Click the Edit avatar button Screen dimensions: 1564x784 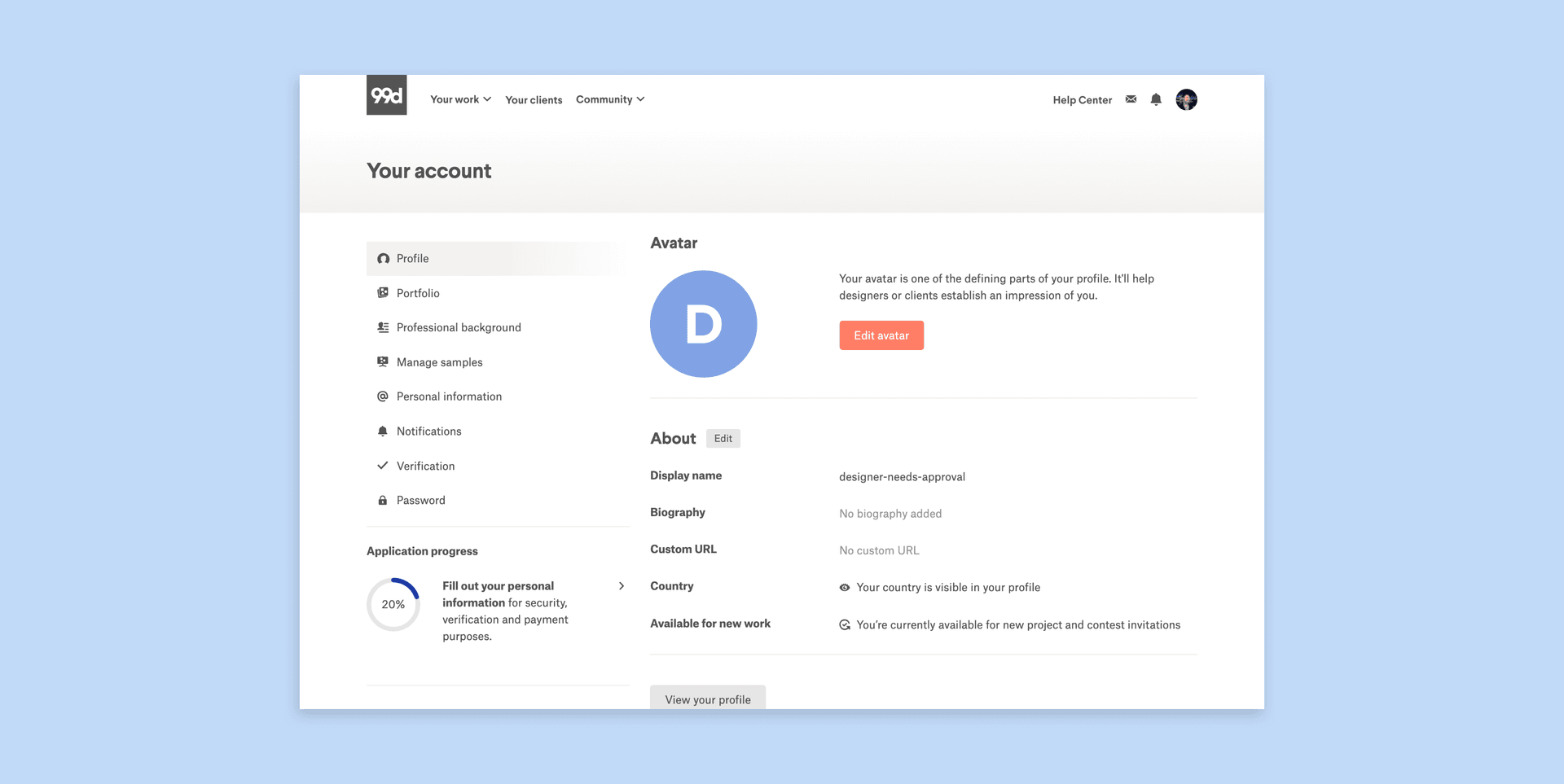(x=881, y=335)
